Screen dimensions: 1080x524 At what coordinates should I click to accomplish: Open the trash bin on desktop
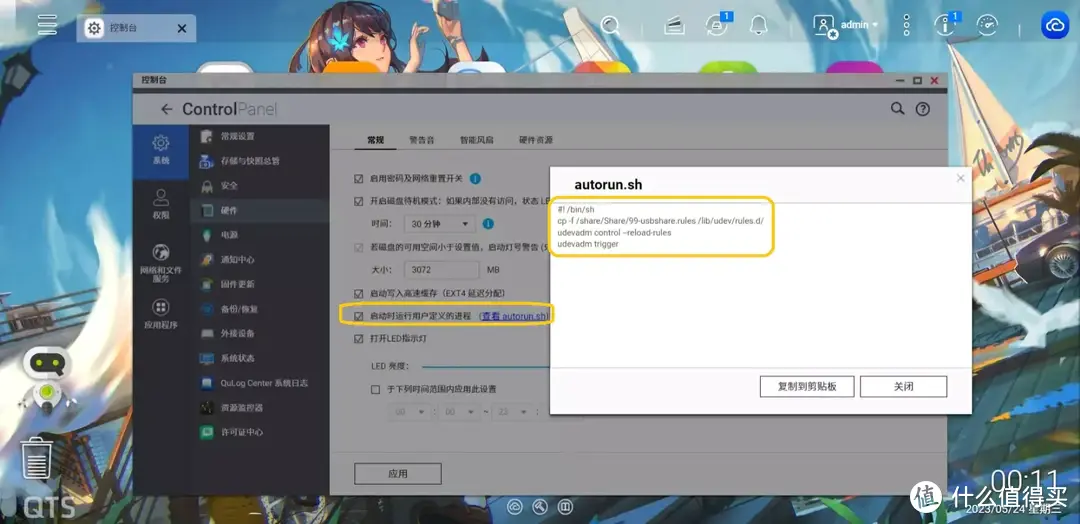click(x=37, y=458)
